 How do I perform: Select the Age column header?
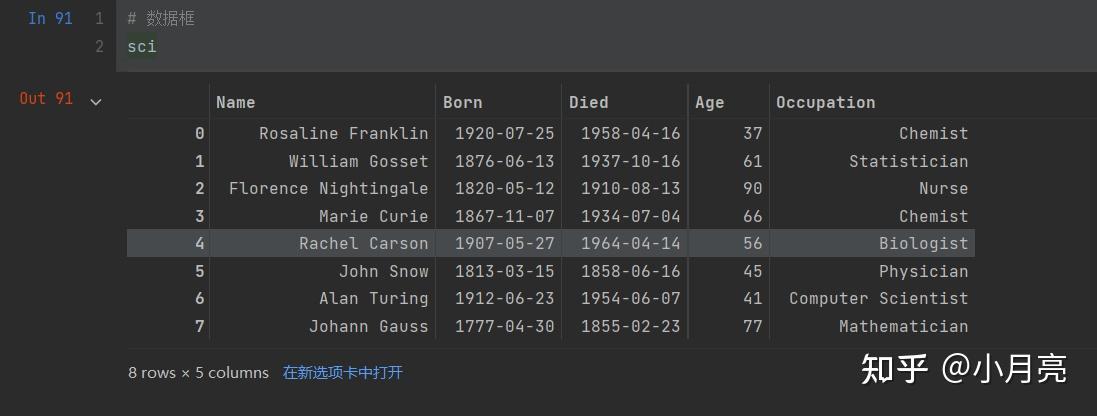pyautogui.click(x=709, y=102)
